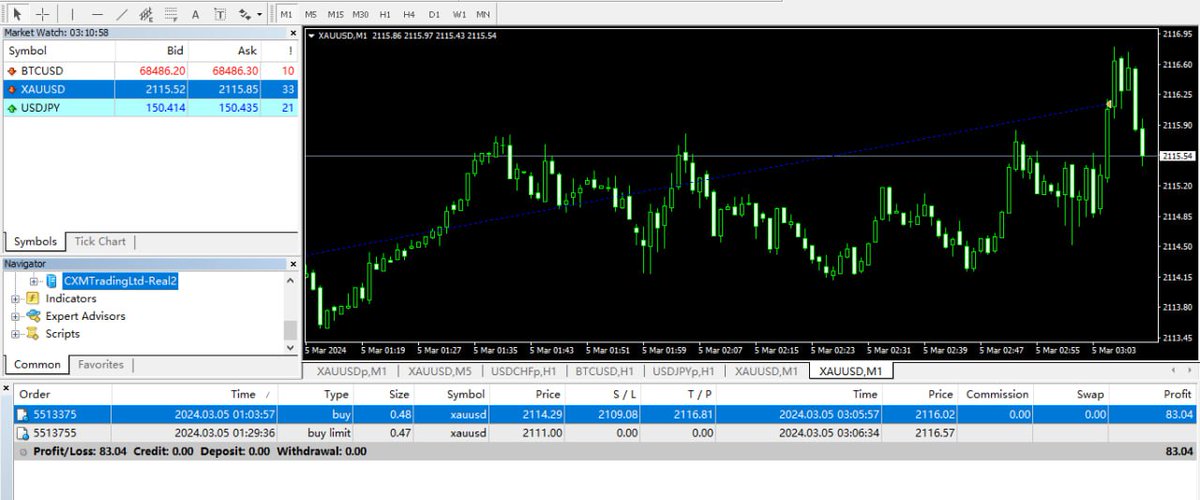Click the Expert Advisors icon
Image resolution: width=1200 pixels, height=500 pixels.
coord(33,316)
